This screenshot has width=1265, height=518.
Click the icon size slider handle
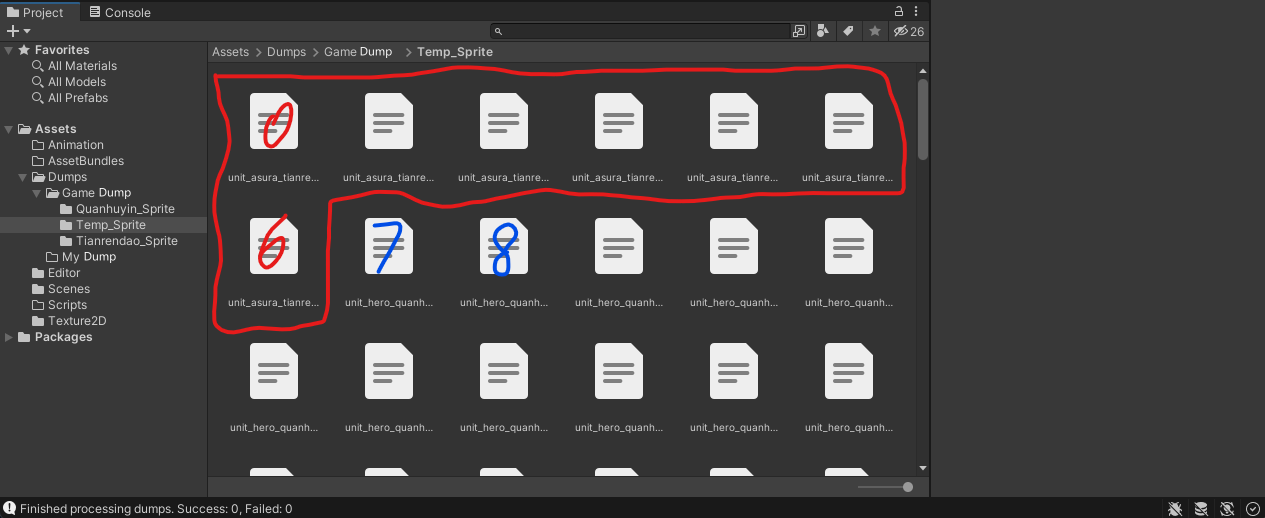tap(908, 487)
